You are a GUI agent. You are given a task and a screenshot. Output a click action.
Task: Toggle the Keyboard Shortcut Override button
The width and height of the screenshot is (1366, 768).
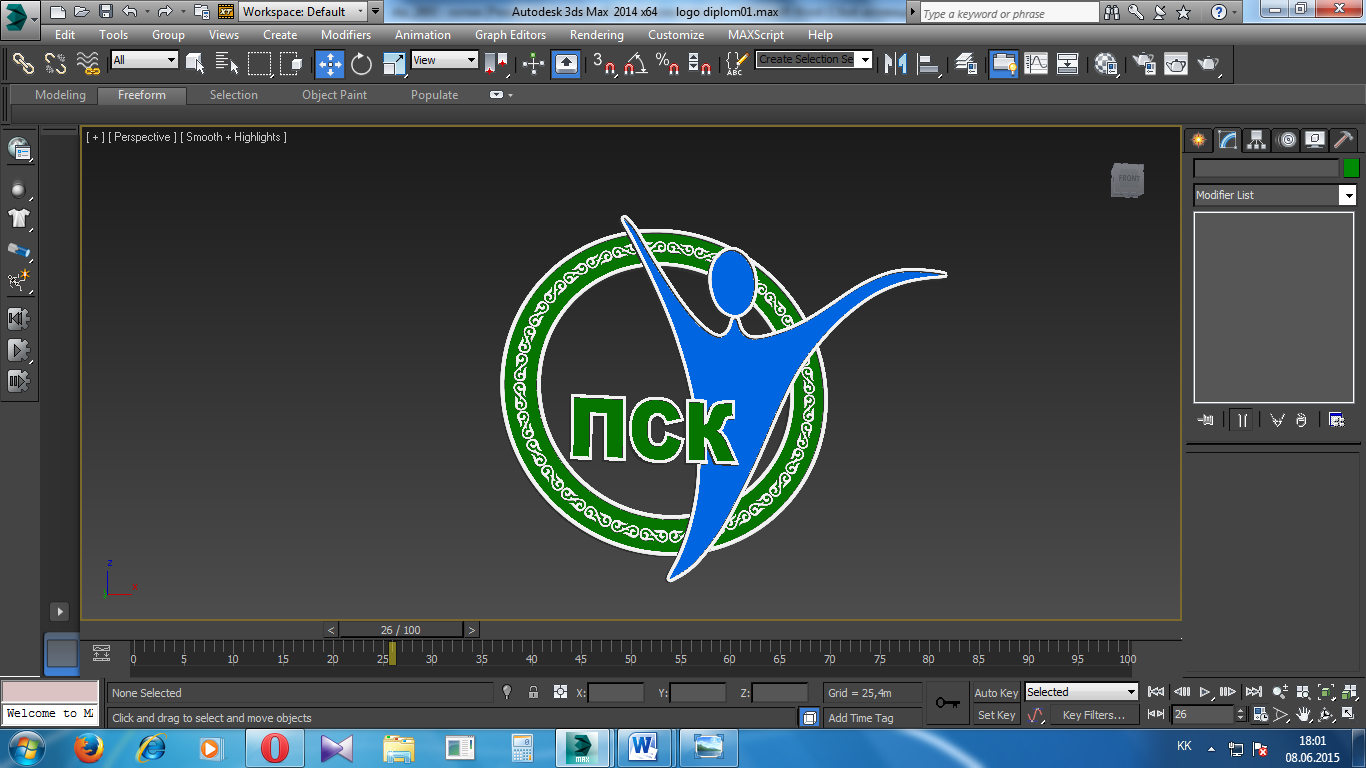pos(566,63)
